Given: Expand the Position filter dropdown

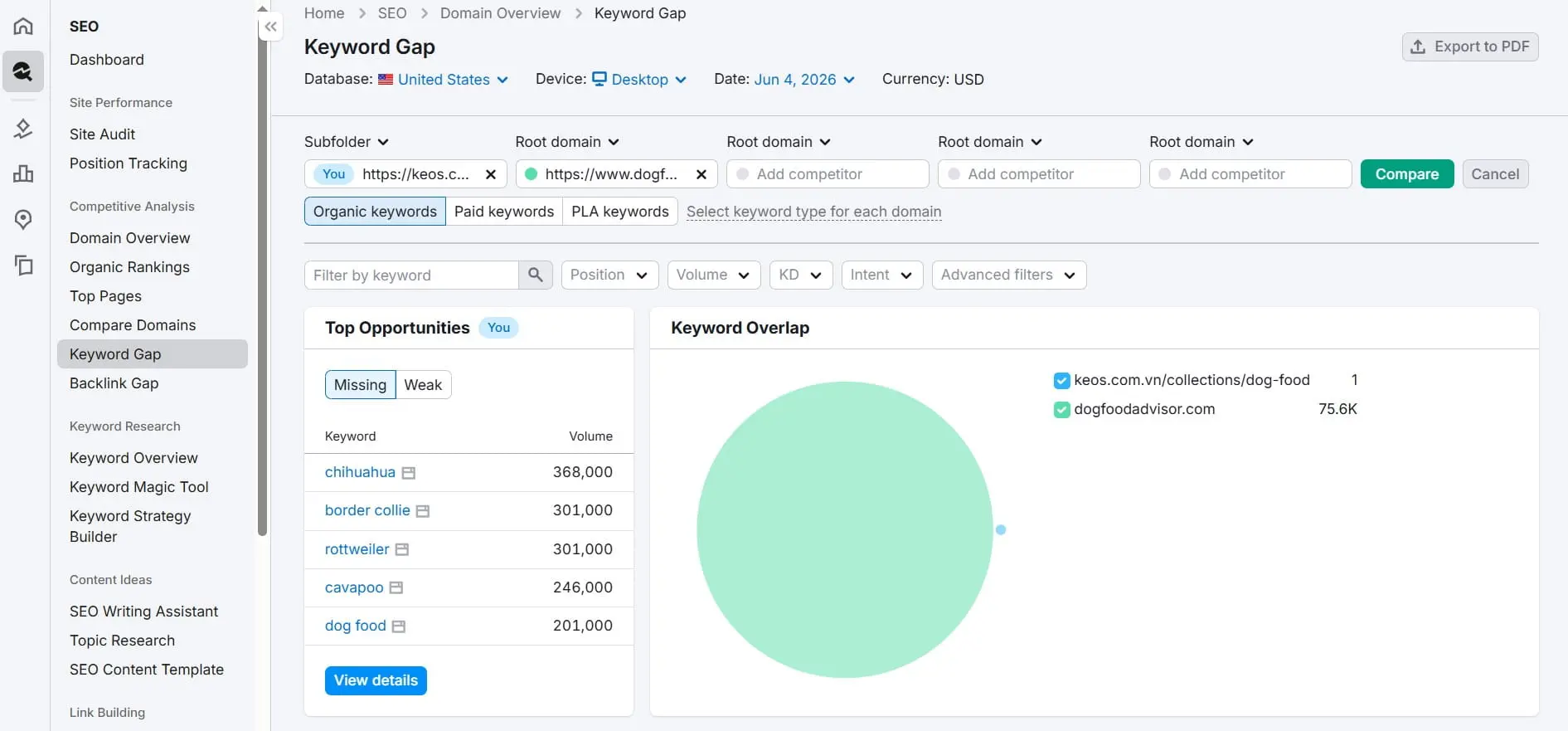Looking at the screenshot, I should 609,275.
